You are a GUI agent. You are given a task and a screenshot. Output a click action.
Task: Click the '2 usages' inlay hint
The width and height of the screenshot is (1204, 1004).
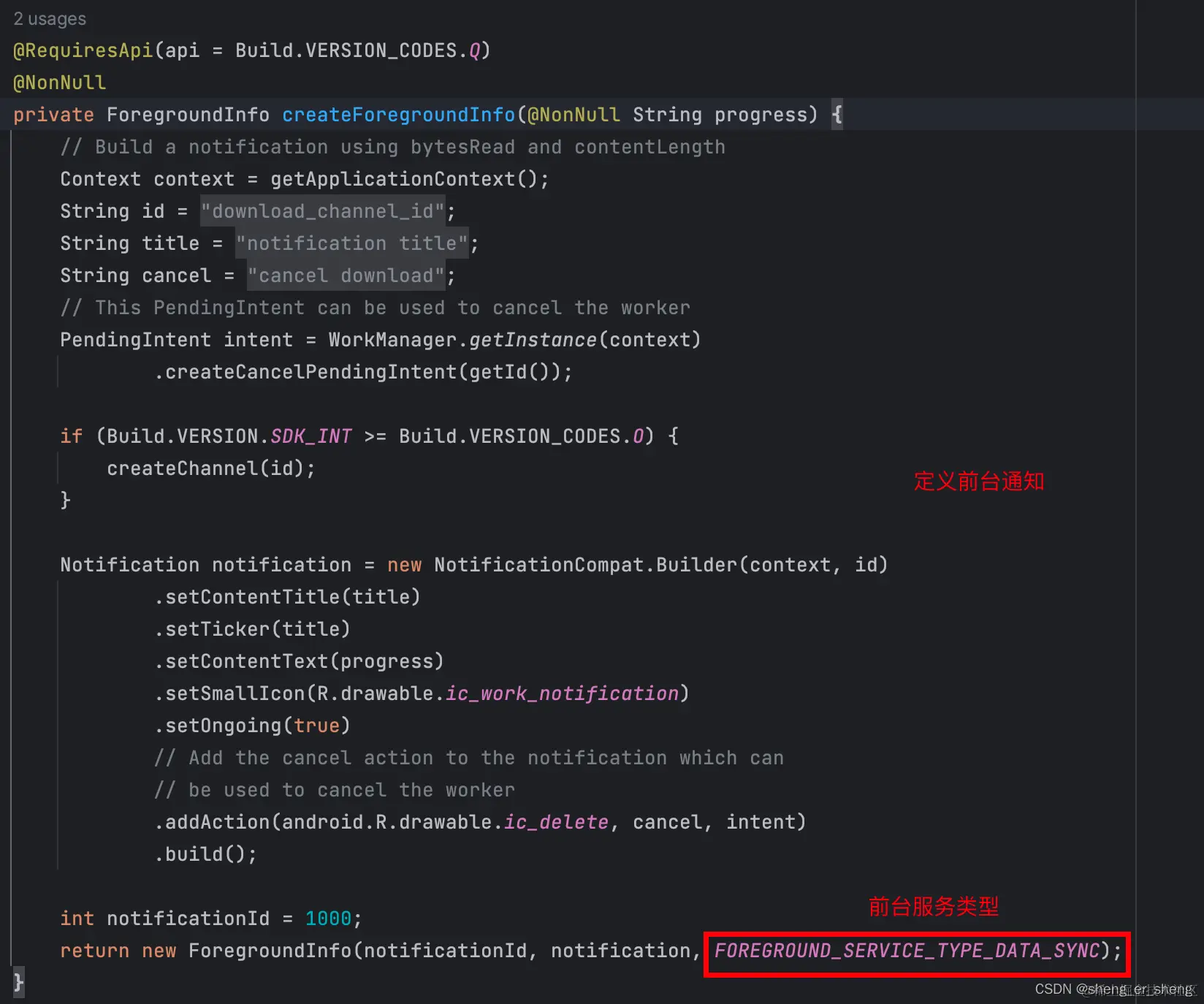pos(50,19)
